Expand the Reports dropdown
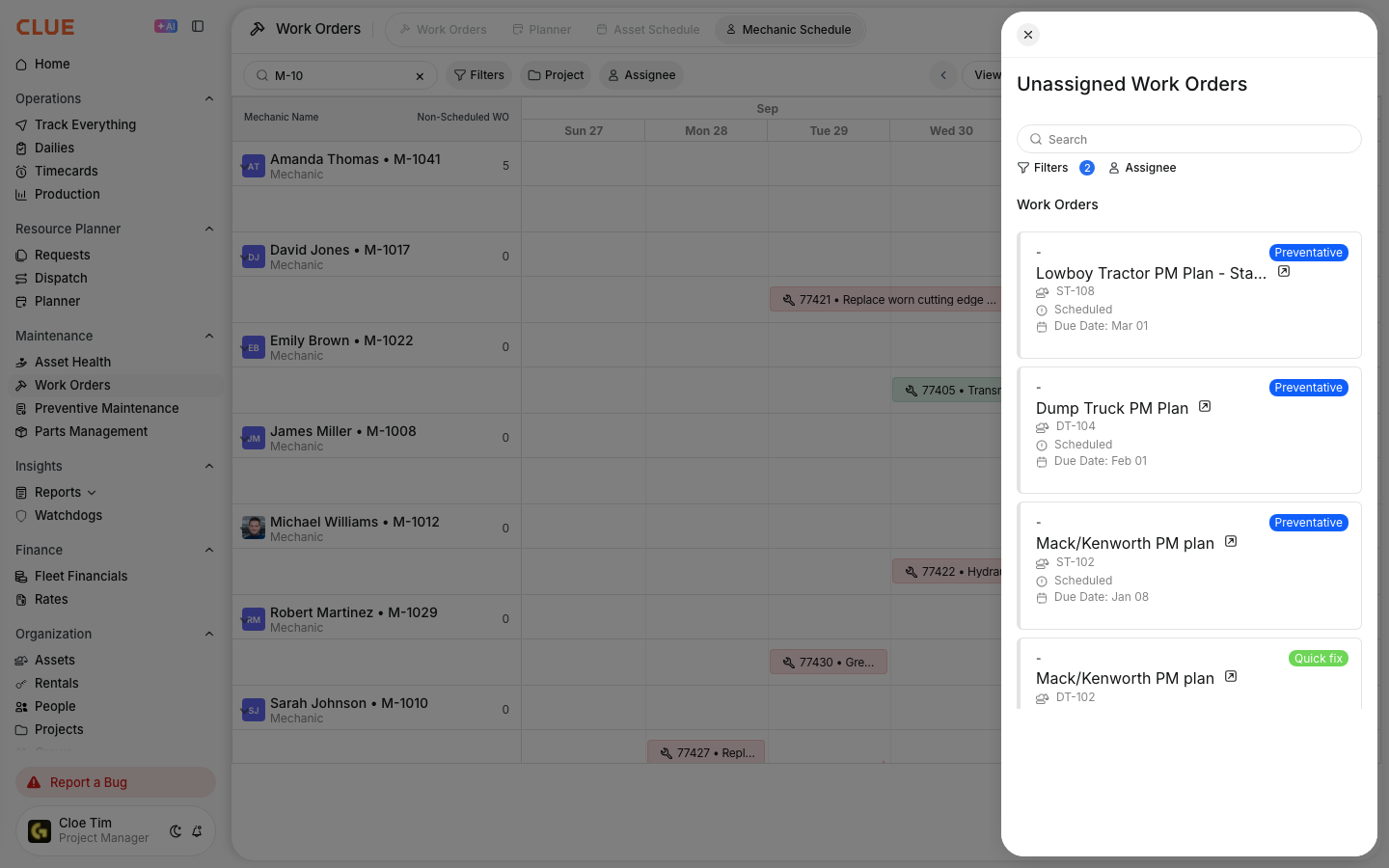Image resolution: width=1389 pixels, height=868 pixels. point(92,493)
